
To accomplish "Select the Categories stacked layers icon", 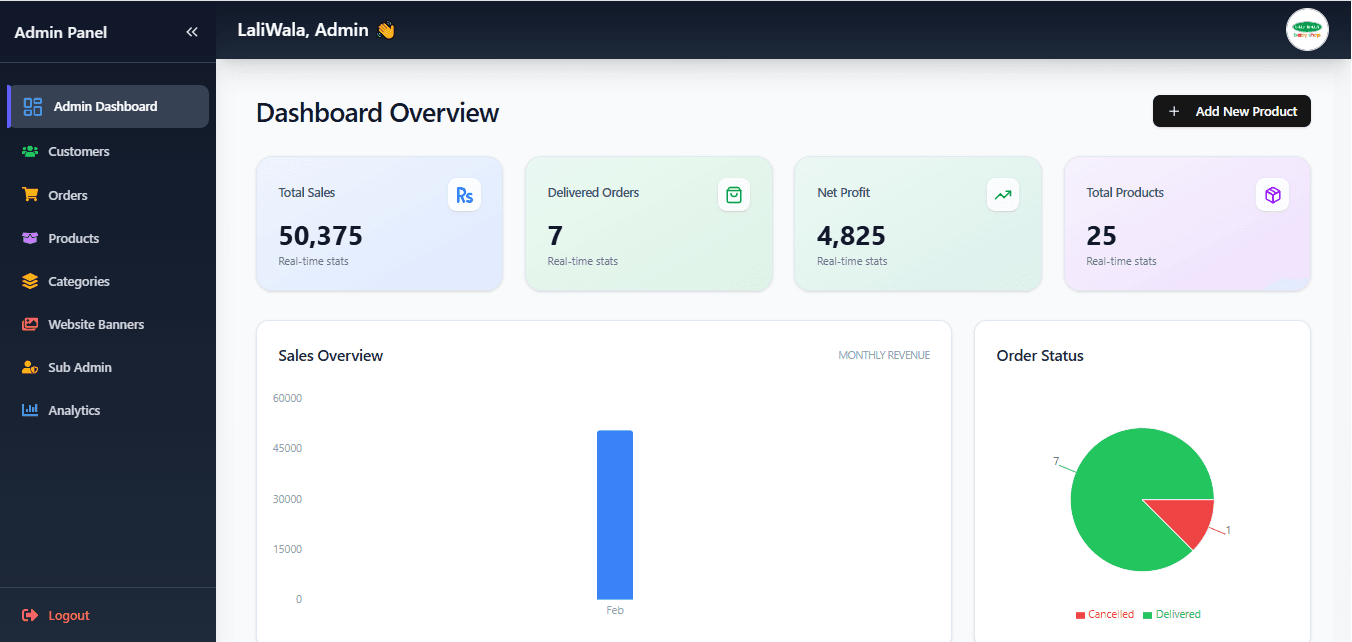I will point(30,281).
